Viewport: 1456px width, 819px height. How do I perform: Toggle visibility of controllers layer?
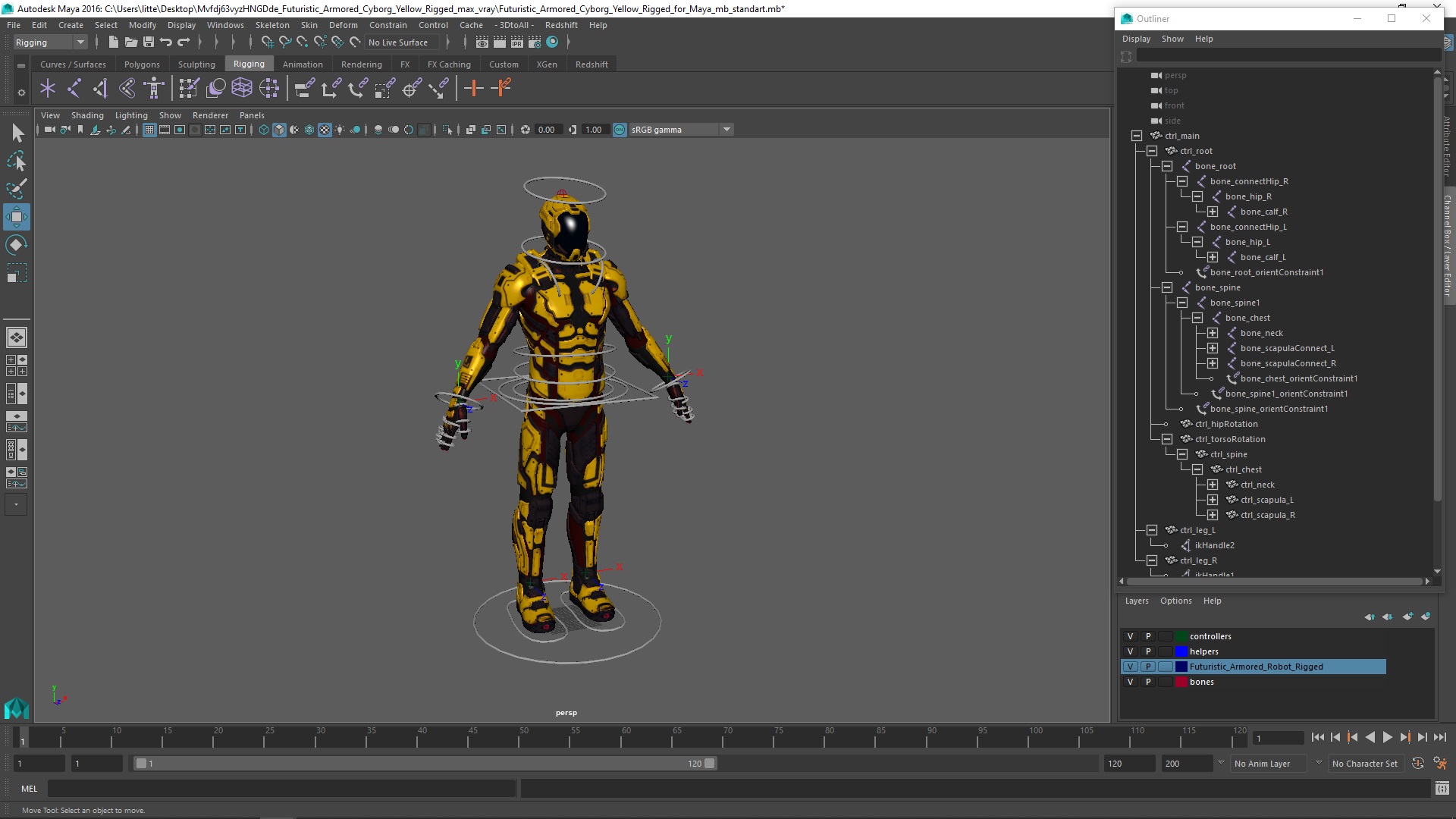(x=1130, y=636)
